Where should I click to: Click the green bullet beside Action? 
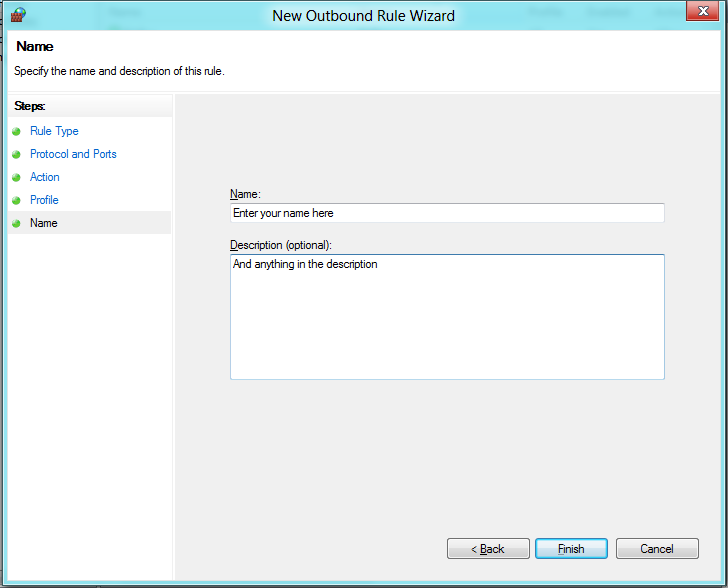pos(16,177)
